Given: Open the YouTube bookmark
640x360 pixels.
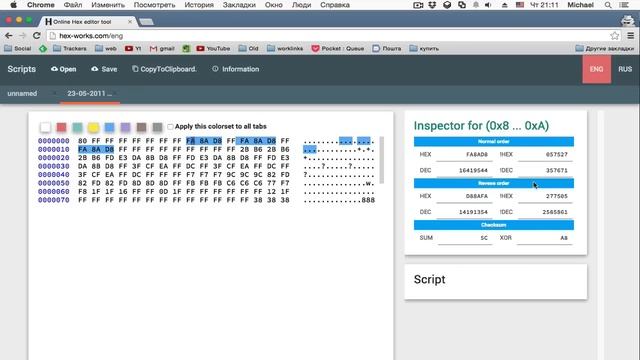Looking at the screenshot, I should 213,48.
